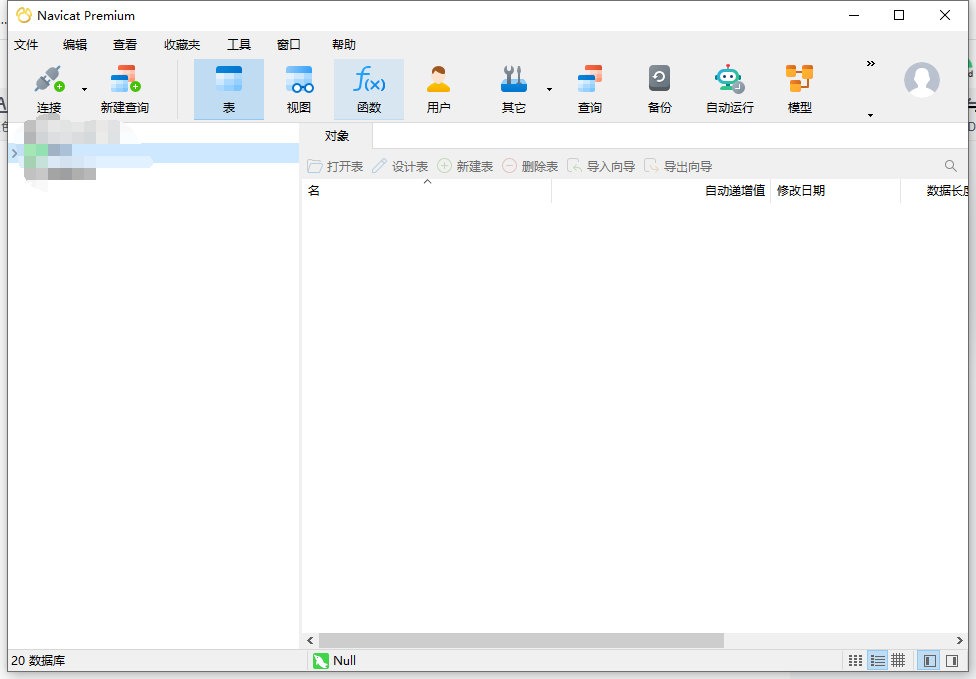Click the search magnifier in the objects toolbar

pos(951,165)
